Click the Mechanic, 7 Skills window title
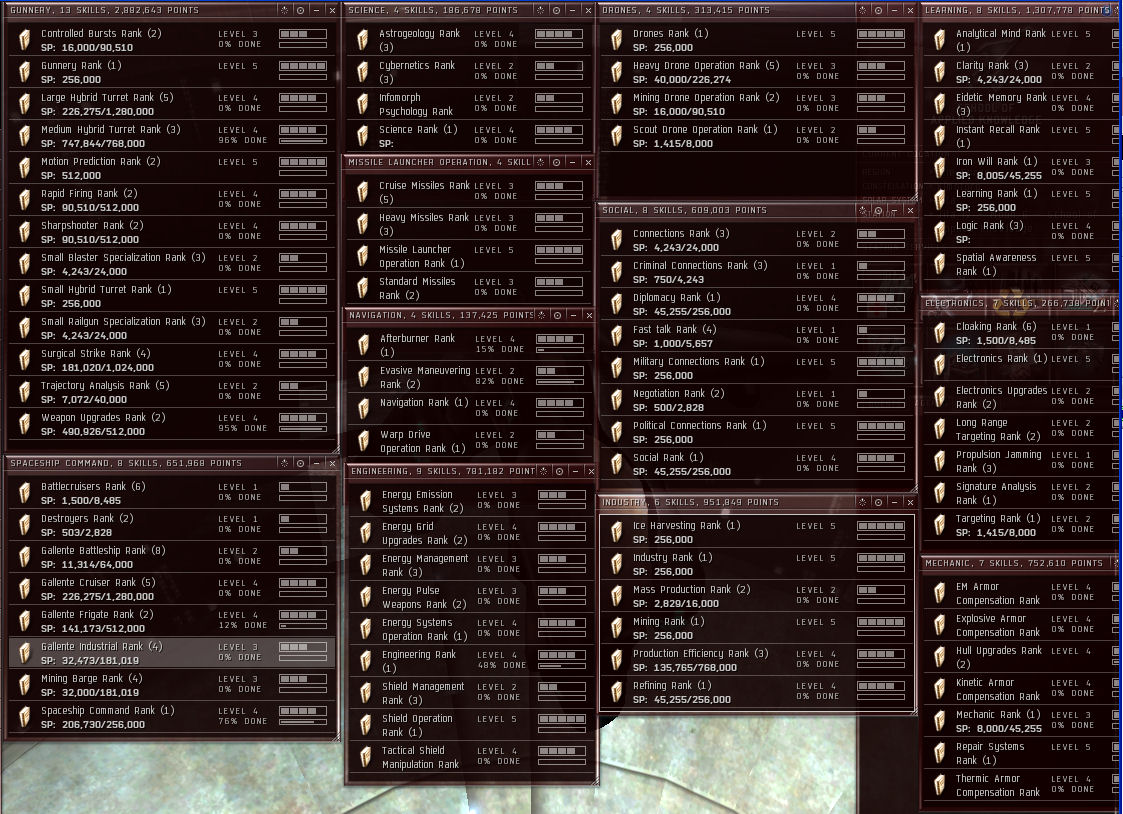The image size is (1123, 814). (1014, 563)
